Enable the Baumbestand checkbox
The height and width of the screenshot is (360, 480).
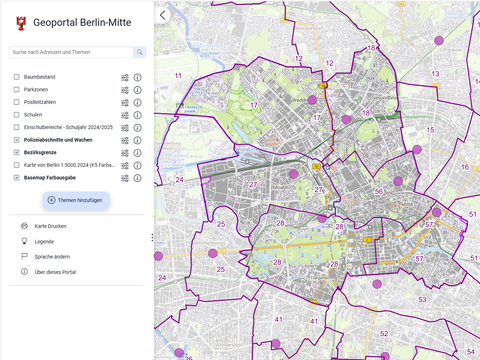pos(16,77)
